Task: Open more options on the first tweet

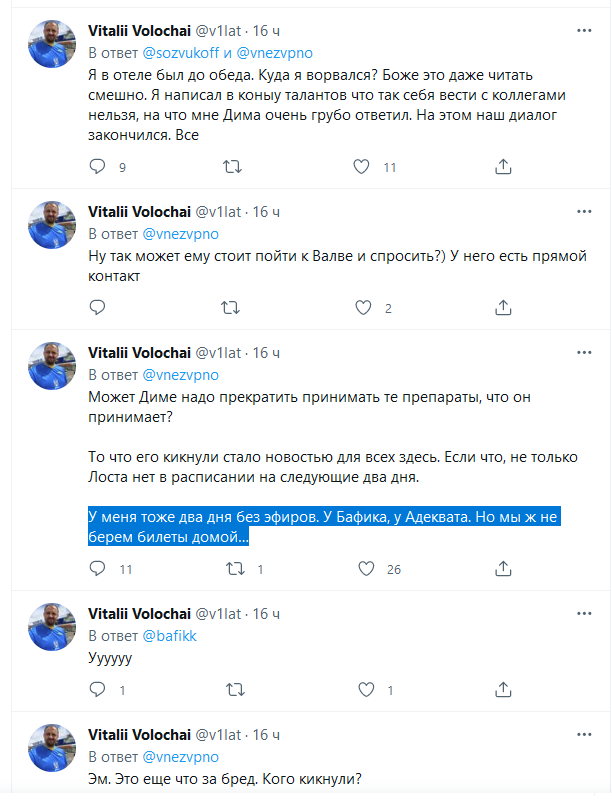Action: point(584,31)
